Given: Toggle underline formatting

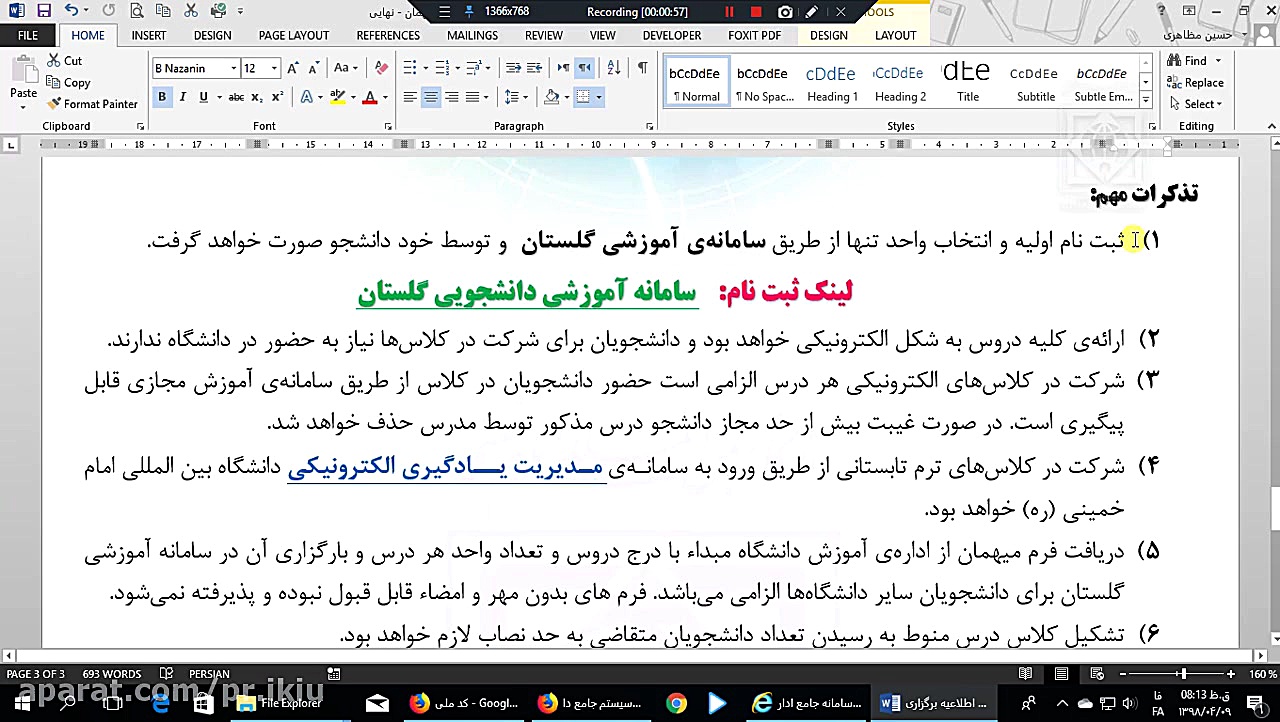Looking at the screenshot, I should [203, 97].
